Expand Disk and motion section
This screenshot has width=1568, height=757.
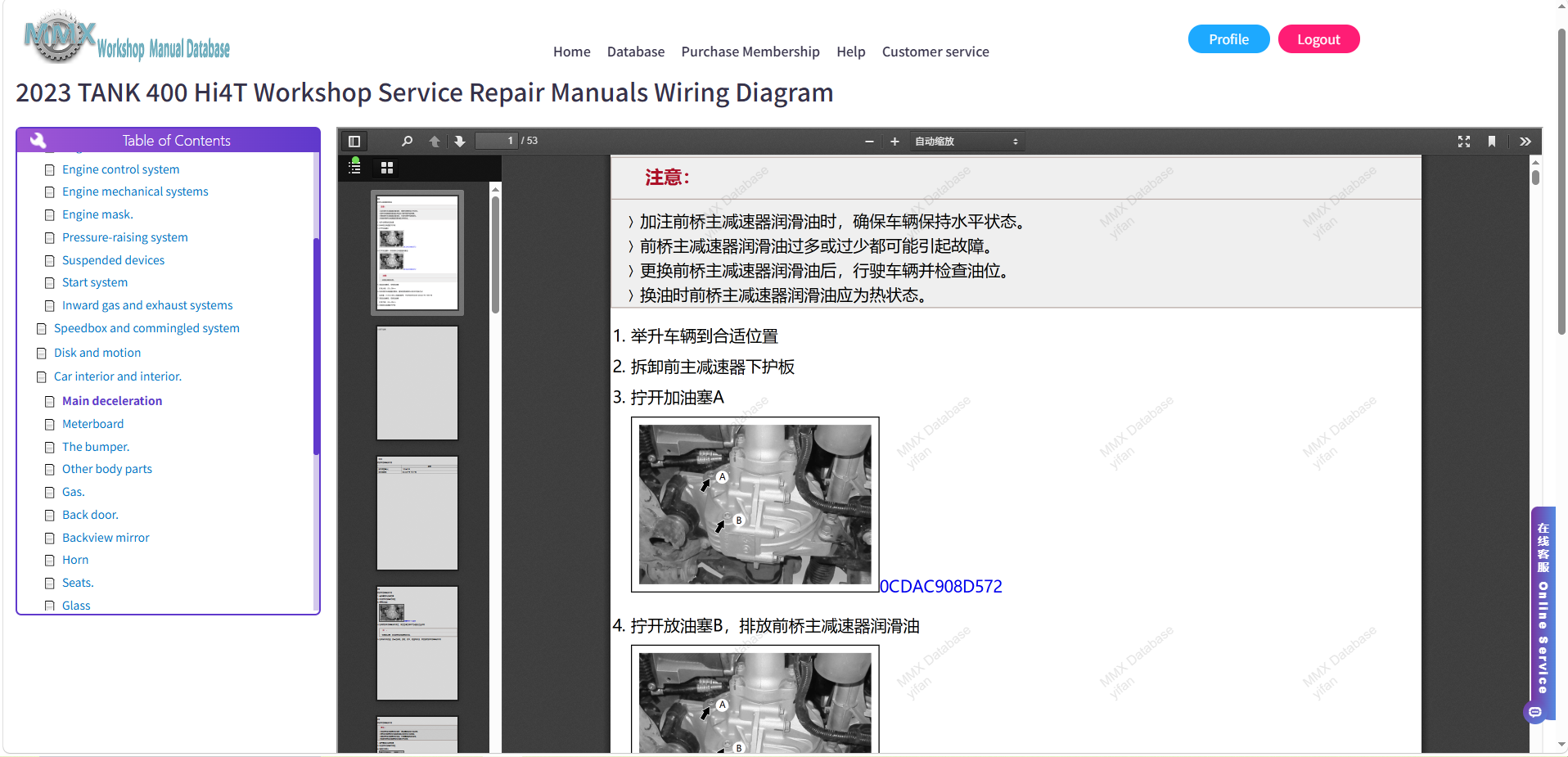[97, 353]
